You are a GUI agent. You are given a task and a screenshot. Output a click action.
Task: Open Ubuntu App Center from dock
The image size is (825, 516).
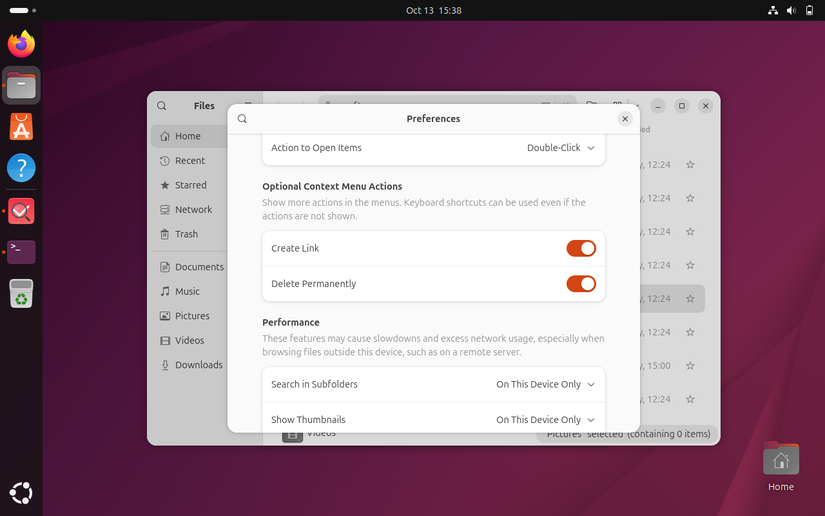click(21, 127)
